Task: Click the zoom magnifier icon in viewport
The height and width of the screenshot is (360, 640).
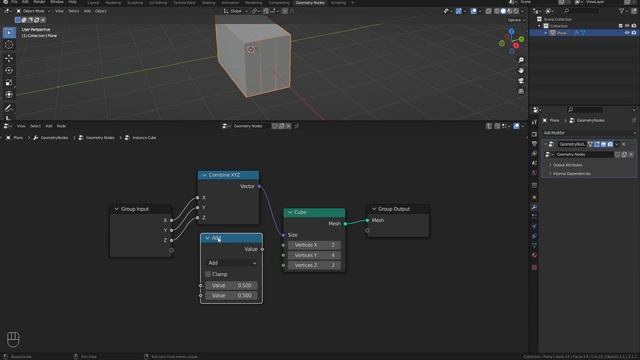Action: [521, 60]
